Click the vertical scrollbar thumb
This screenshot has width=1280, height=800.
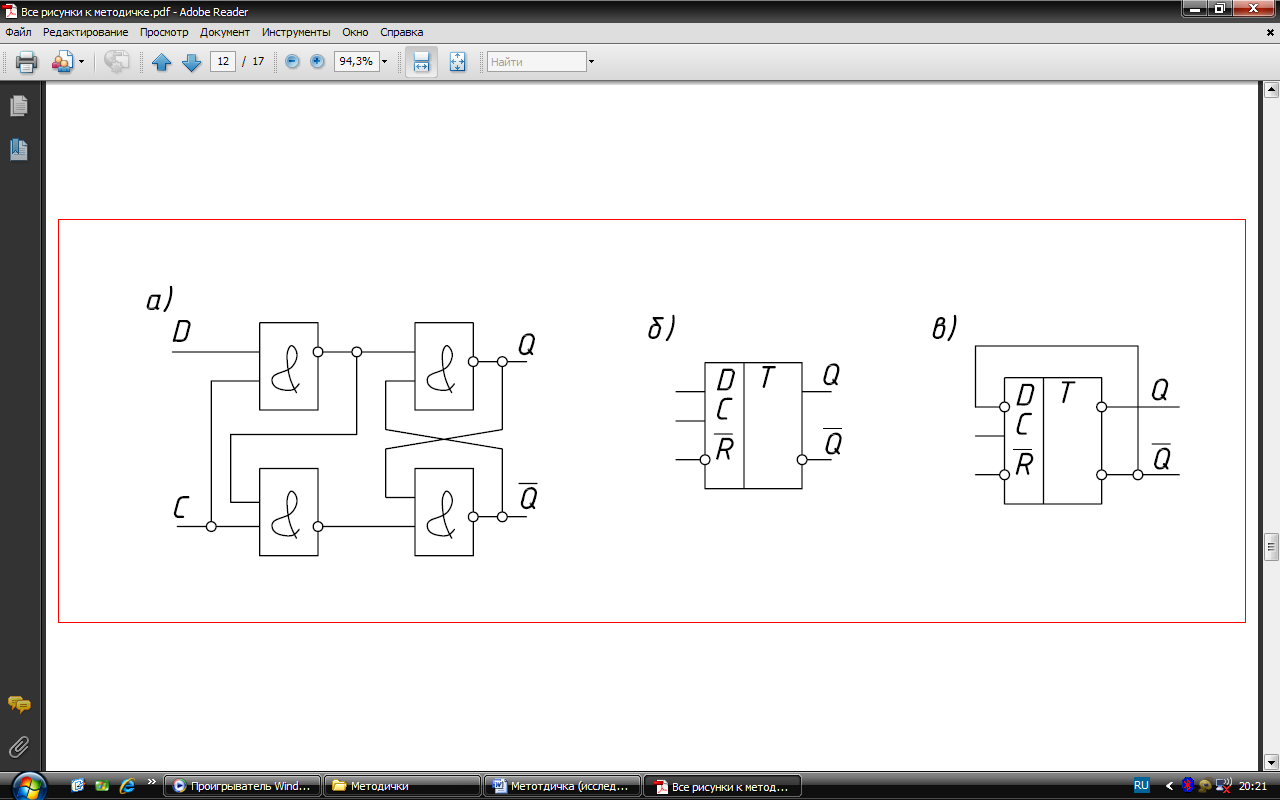pyautogui.click(x=1272, y=546)
